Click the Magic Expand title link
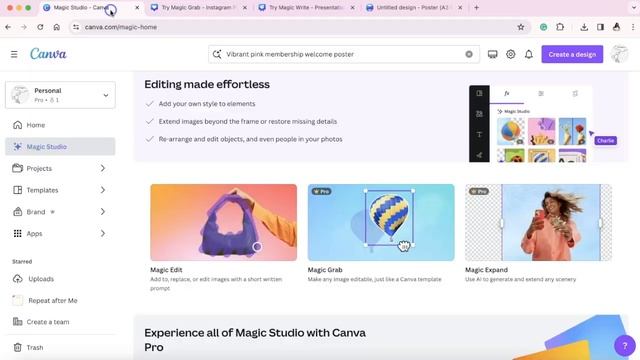 (487, 270)
